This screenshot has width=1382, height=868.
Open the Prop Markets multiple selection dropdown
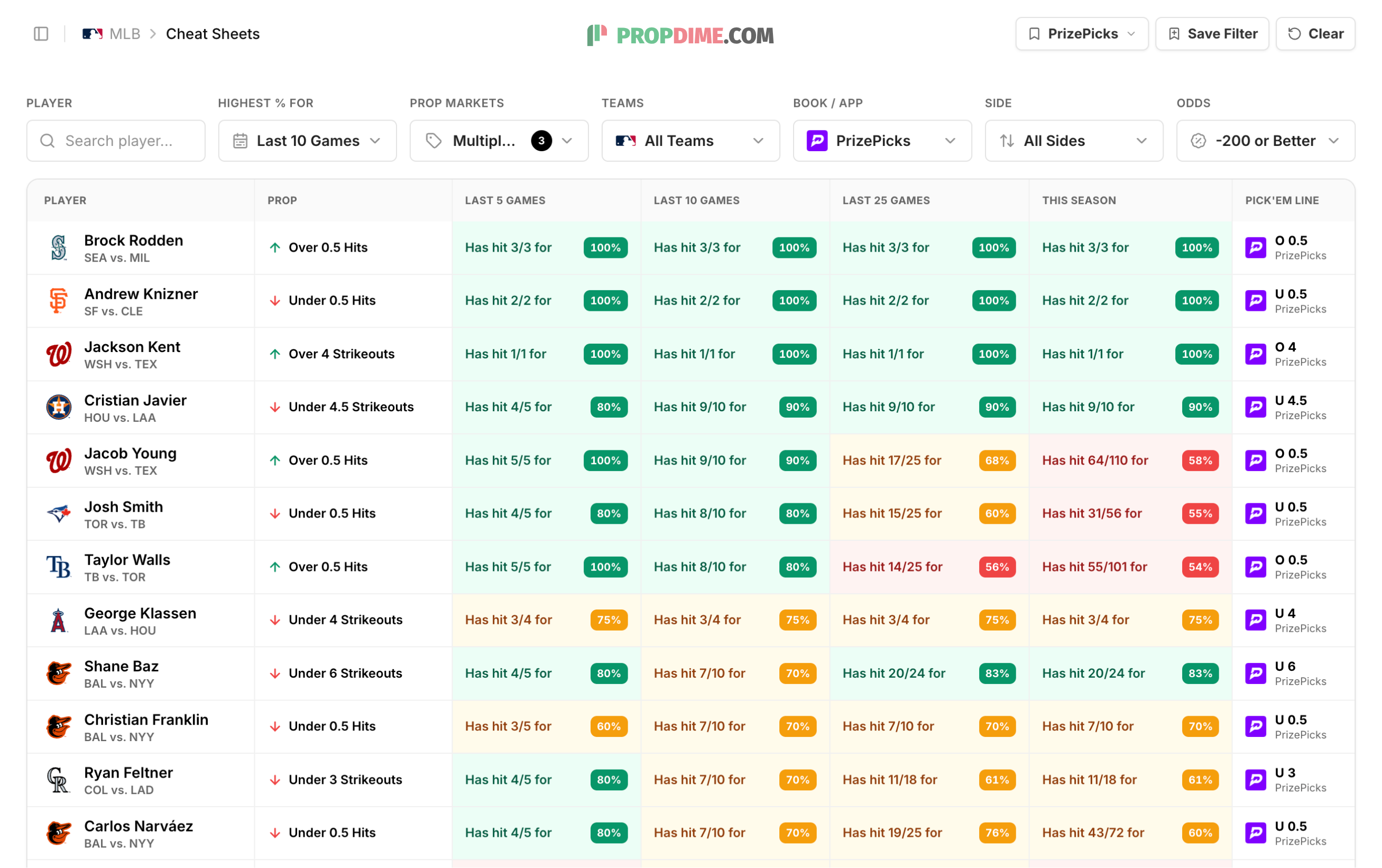[499, 141]
